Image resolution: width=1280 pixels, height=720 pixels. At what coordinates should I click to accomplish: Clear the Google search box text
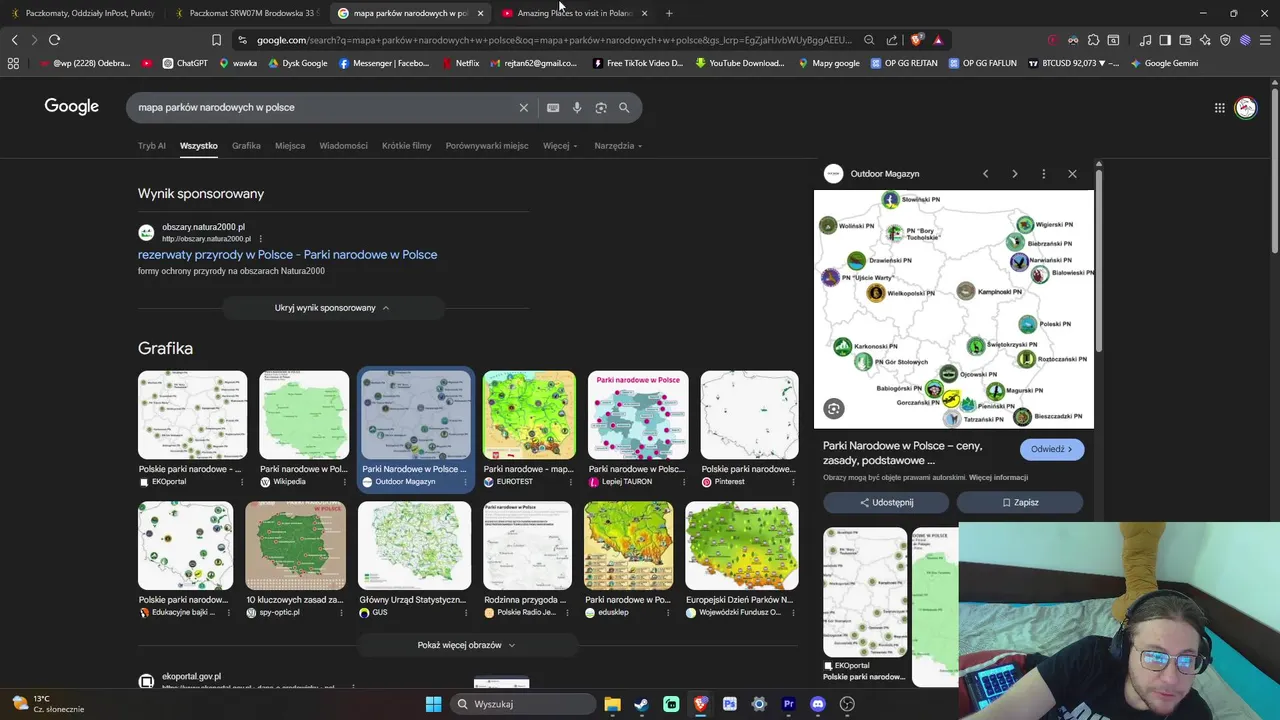523,108
